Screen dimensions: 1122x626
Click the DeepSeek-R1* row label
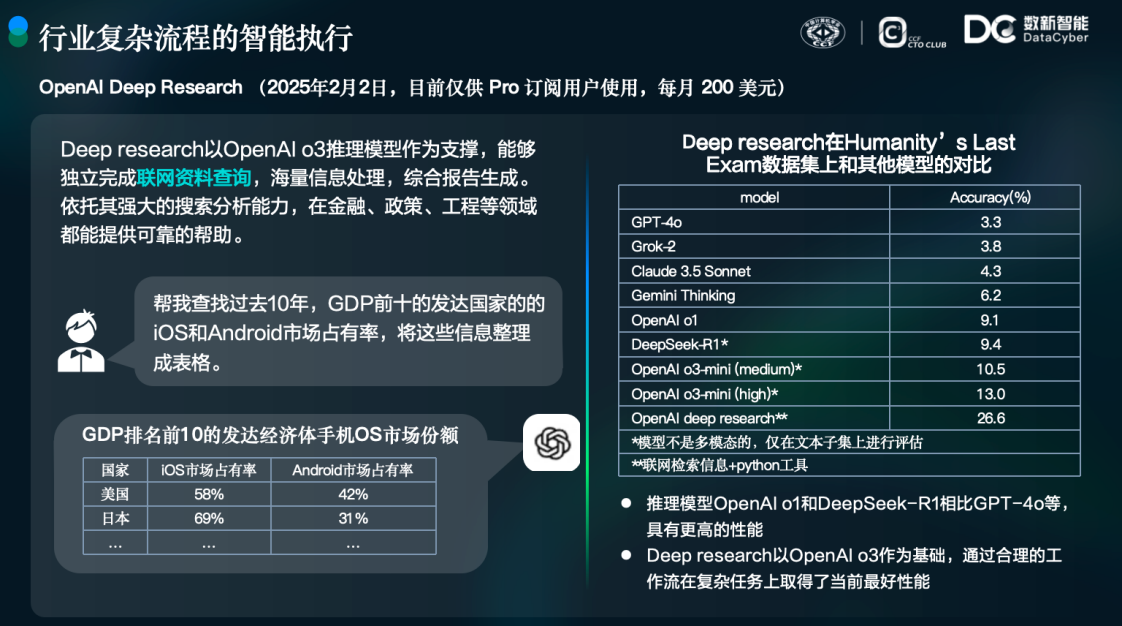pyautogui.click(x=679, y=344)
